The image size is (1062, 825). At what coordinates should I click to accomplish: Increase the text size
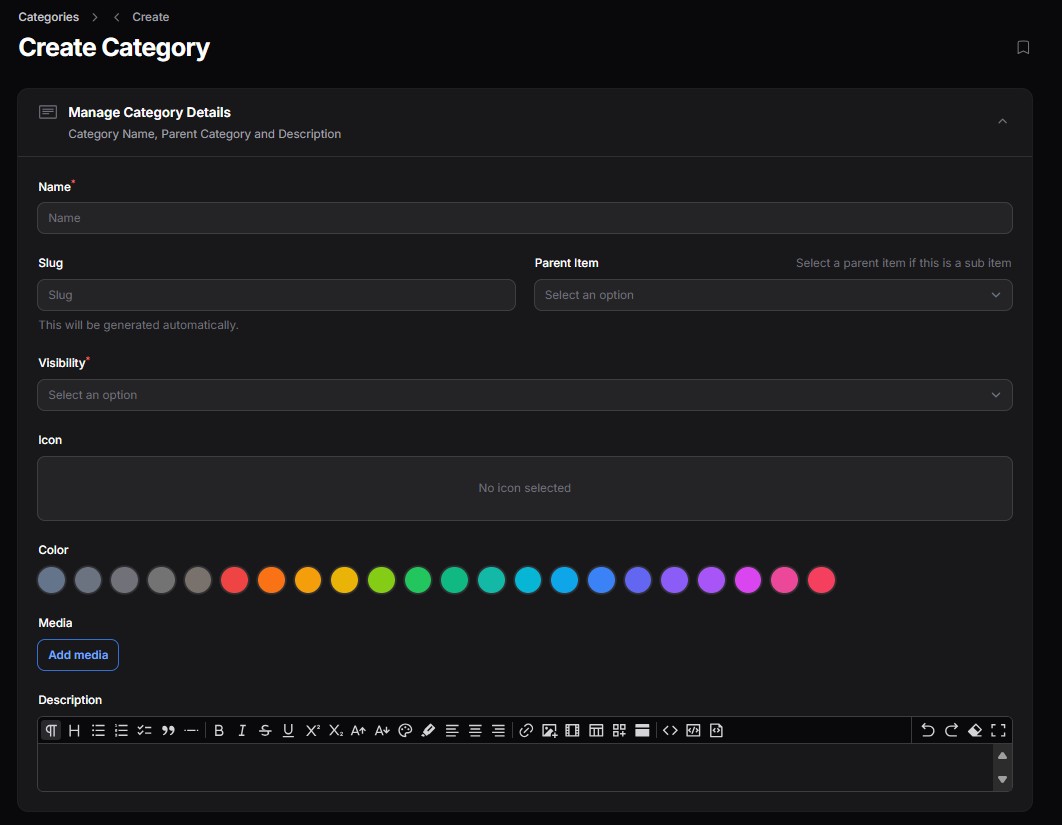click(x=358, y=730)
